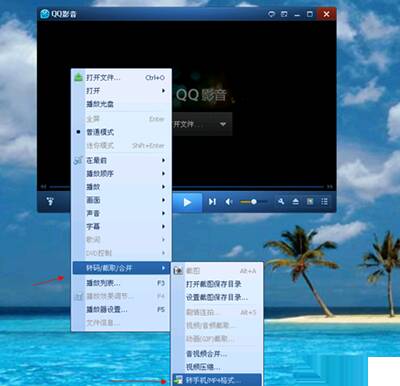The height and width of the screenshot is (386, 400).
Task: Click the eject/open file icon
Action: pyautogui.click(x=295, y=201)
